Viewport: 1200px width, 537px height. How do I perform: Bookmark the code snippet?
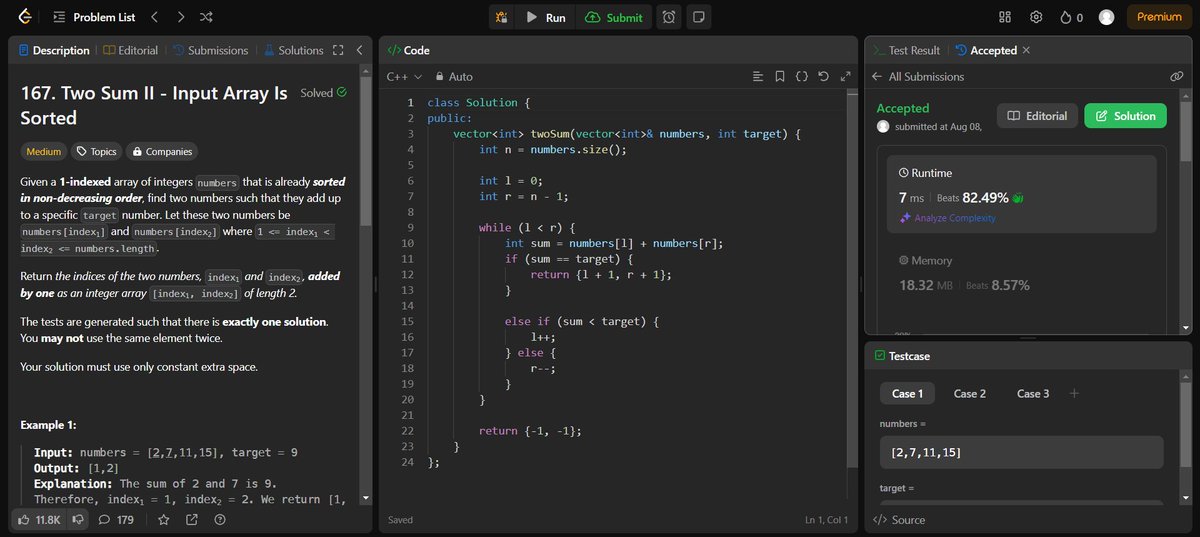coord(779,76)
